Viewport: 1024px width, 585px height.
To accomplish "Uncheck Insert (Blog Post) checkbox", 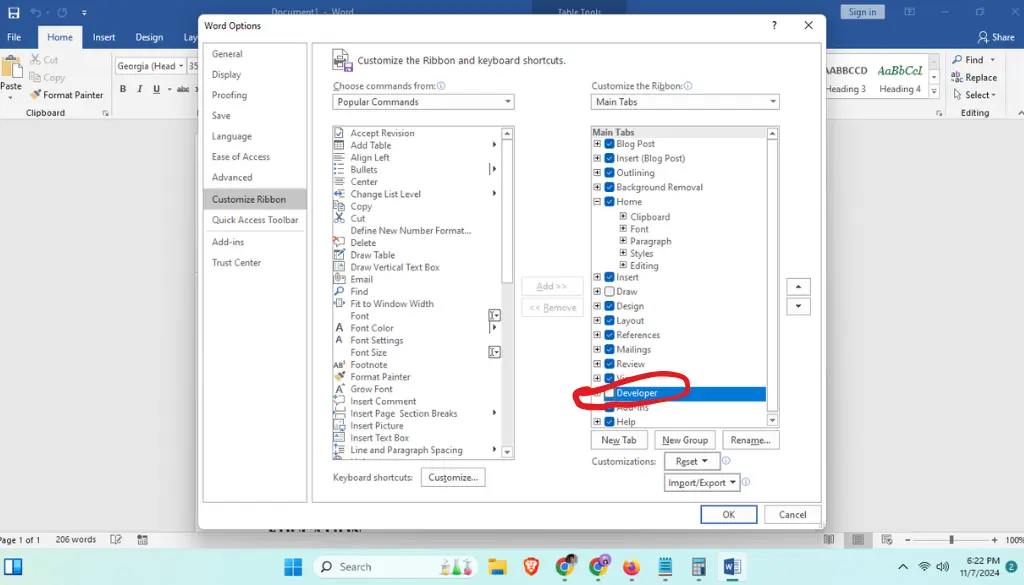I will [609, 158].
